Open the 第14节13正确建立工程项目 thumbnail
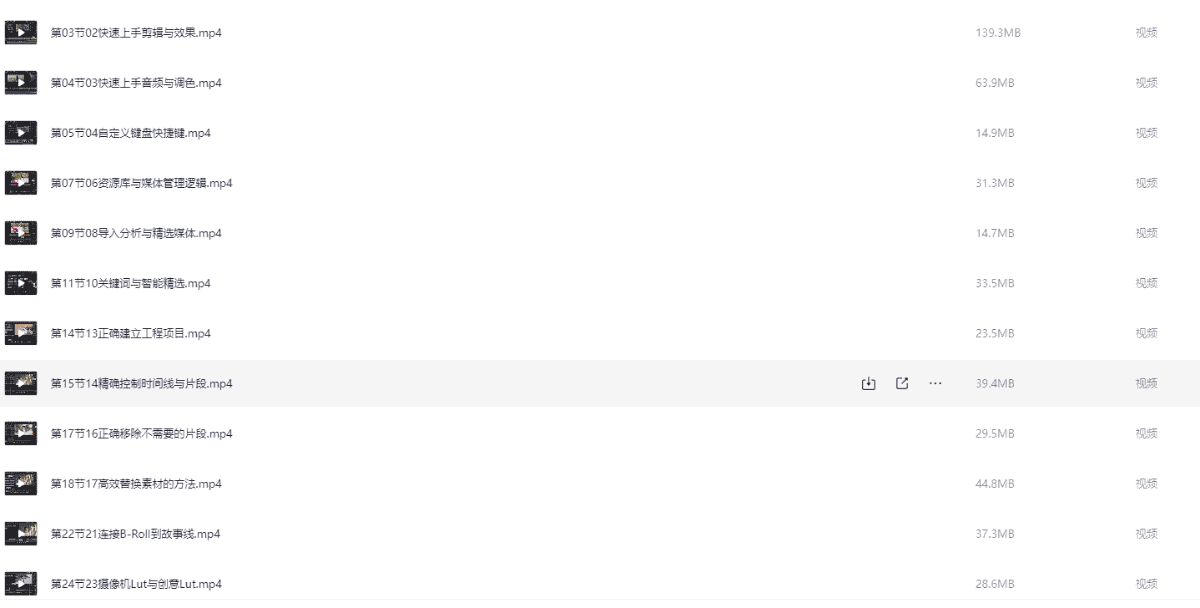The width and height of the screenshot is (1200, 608). pyautogui.click(x=21, y=333)
